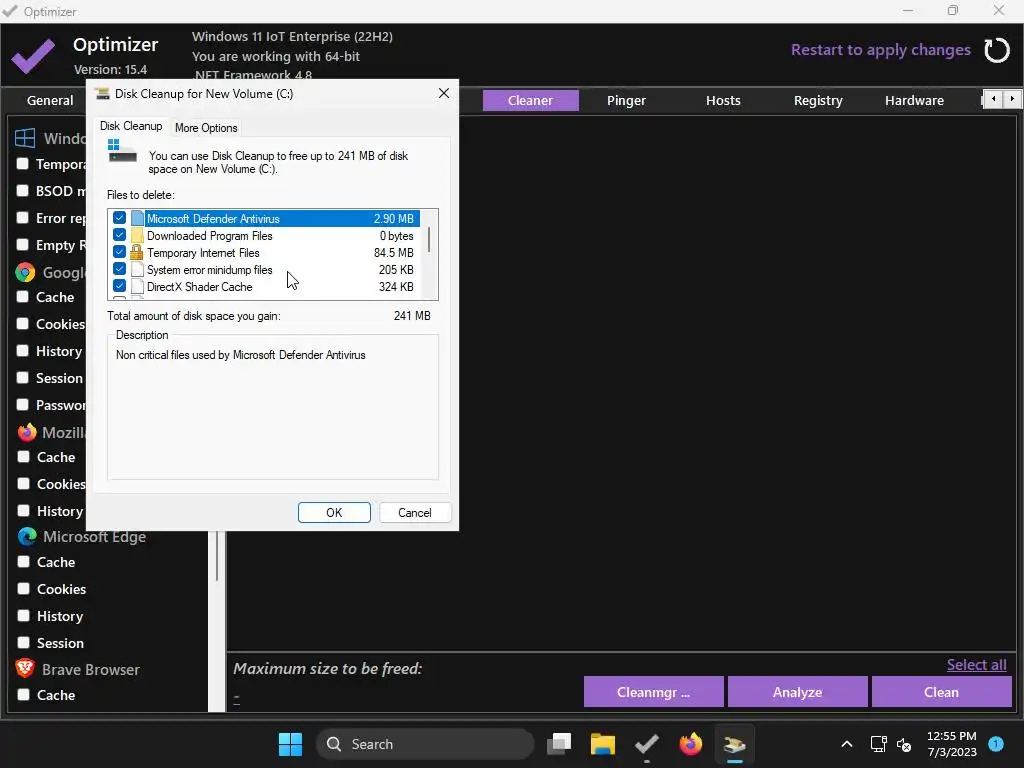Open the Registry tab
Image resolution: width=1024 pixels, height=768 pixels.
[818, 101]
